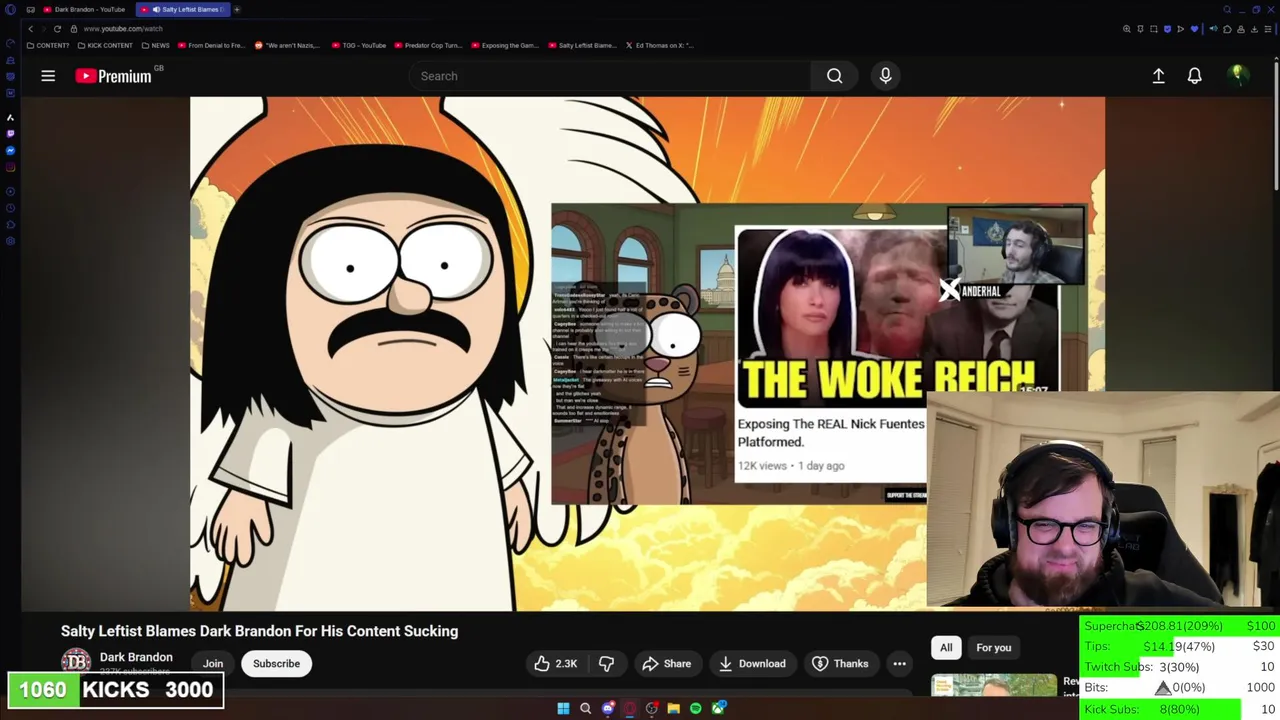Select the All filter chip
This screenshot has width=1280, height=720.
tap(946, 648)
